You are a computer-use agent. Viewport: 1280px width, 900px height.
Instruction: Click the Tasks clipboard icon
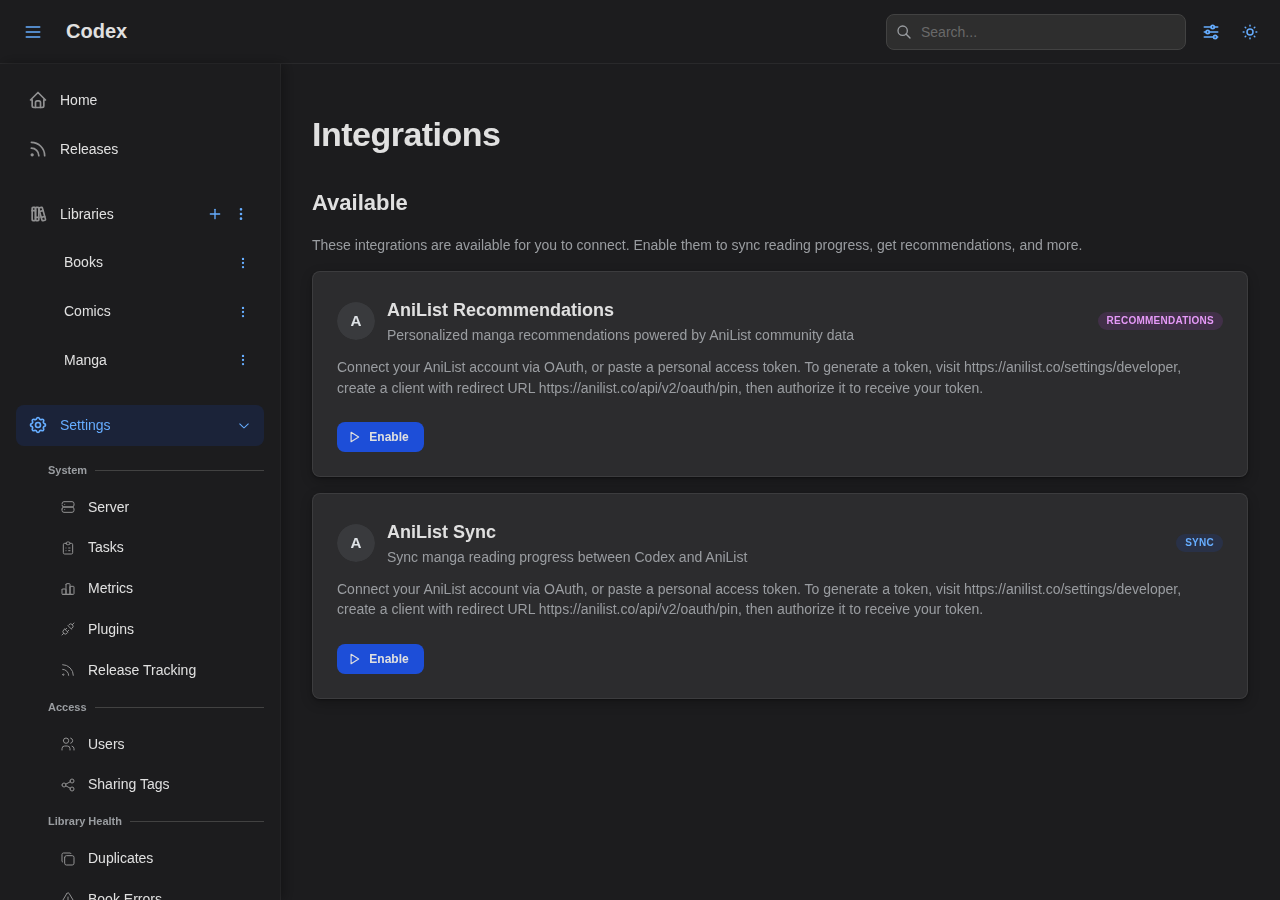[x=68, y=548]
